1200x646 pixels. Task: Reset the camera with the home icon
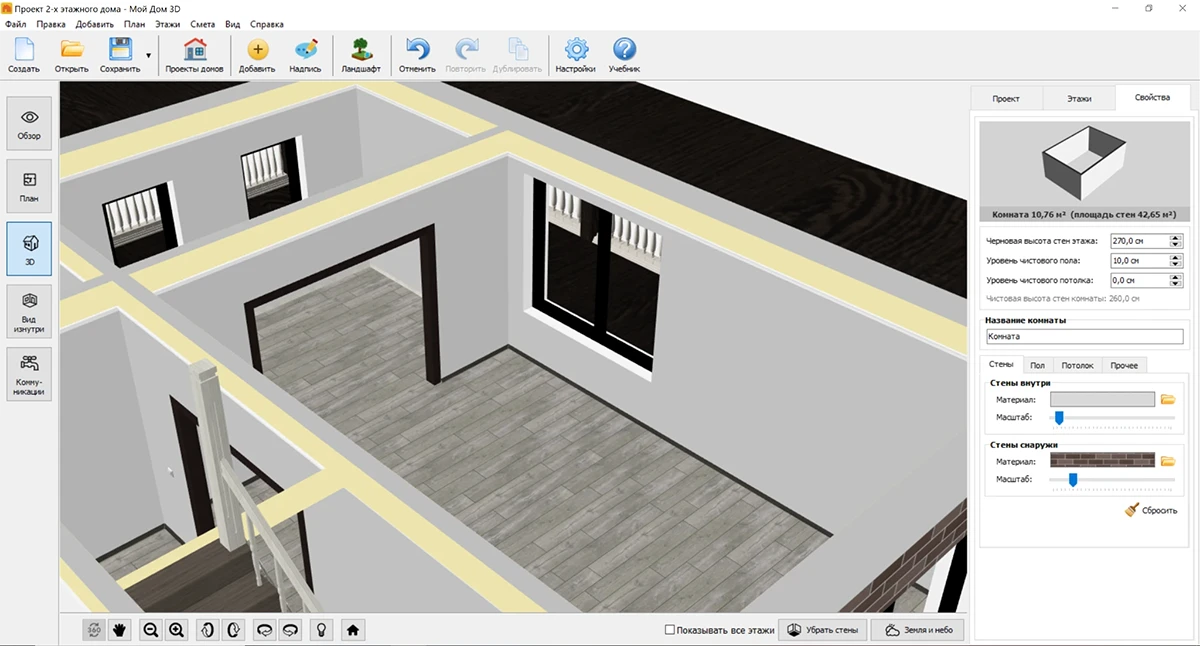352,630
